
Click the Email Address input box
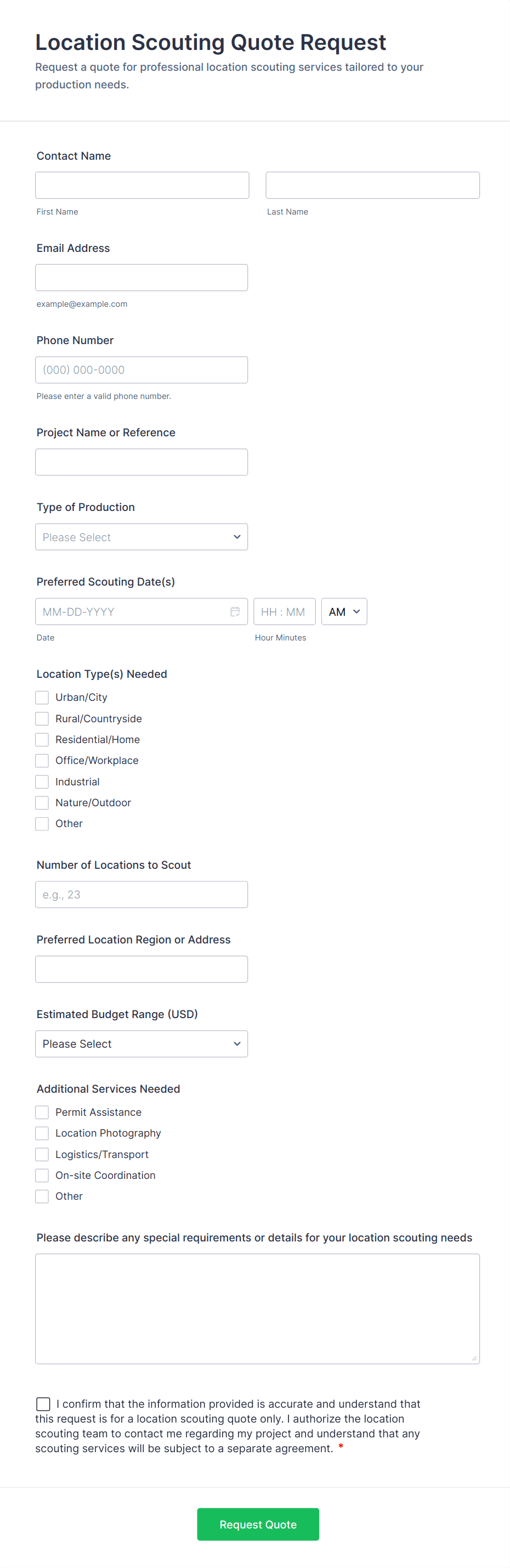click(141, 278)
